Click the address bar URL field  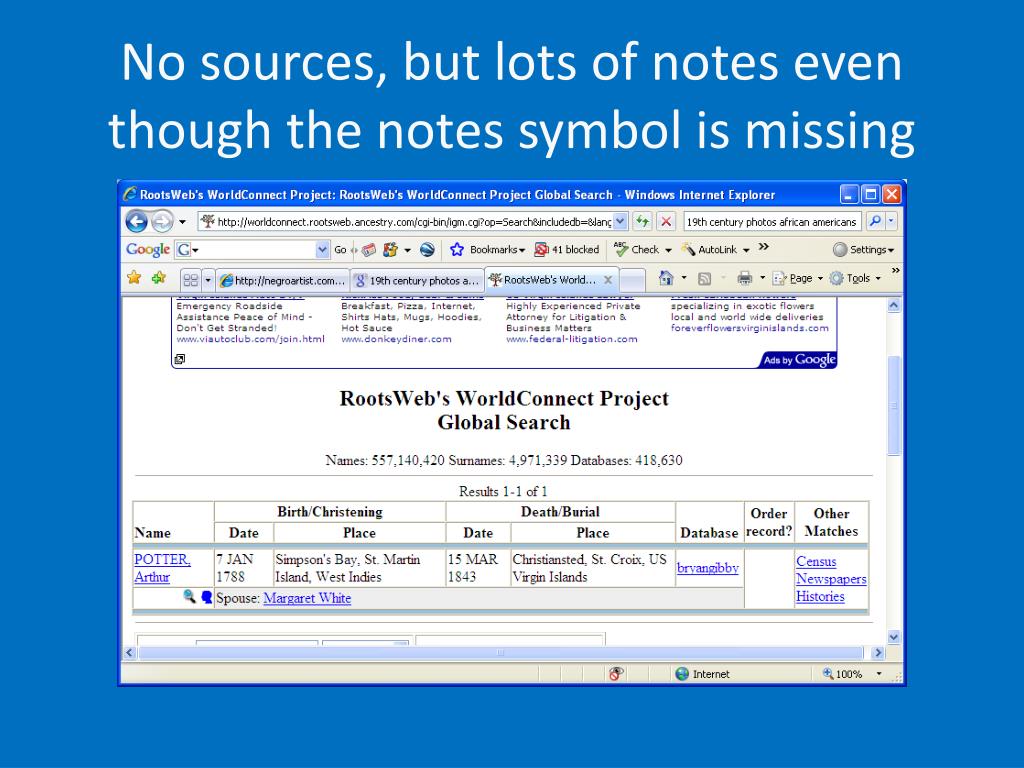pyautogui.click(x=406, y=222)
